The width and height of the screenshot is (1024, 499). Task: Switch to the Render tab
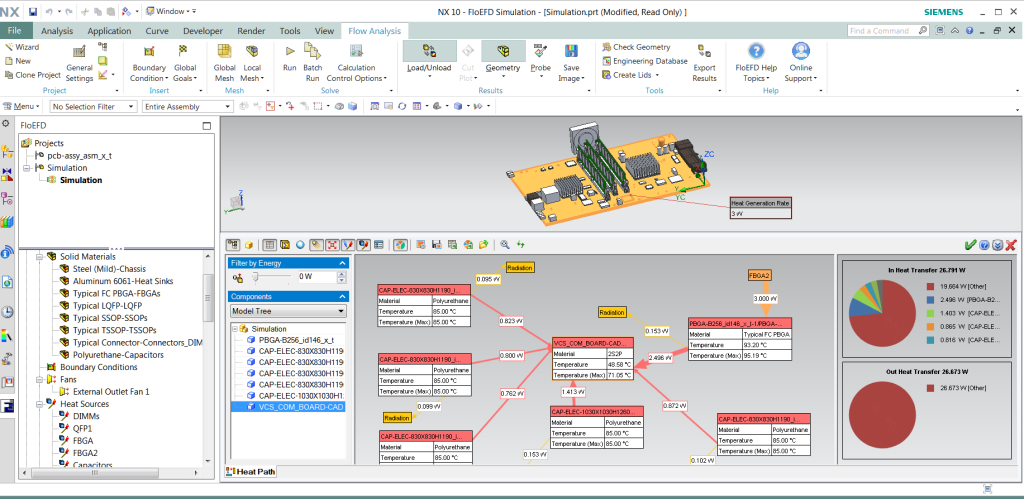point(251,31)
